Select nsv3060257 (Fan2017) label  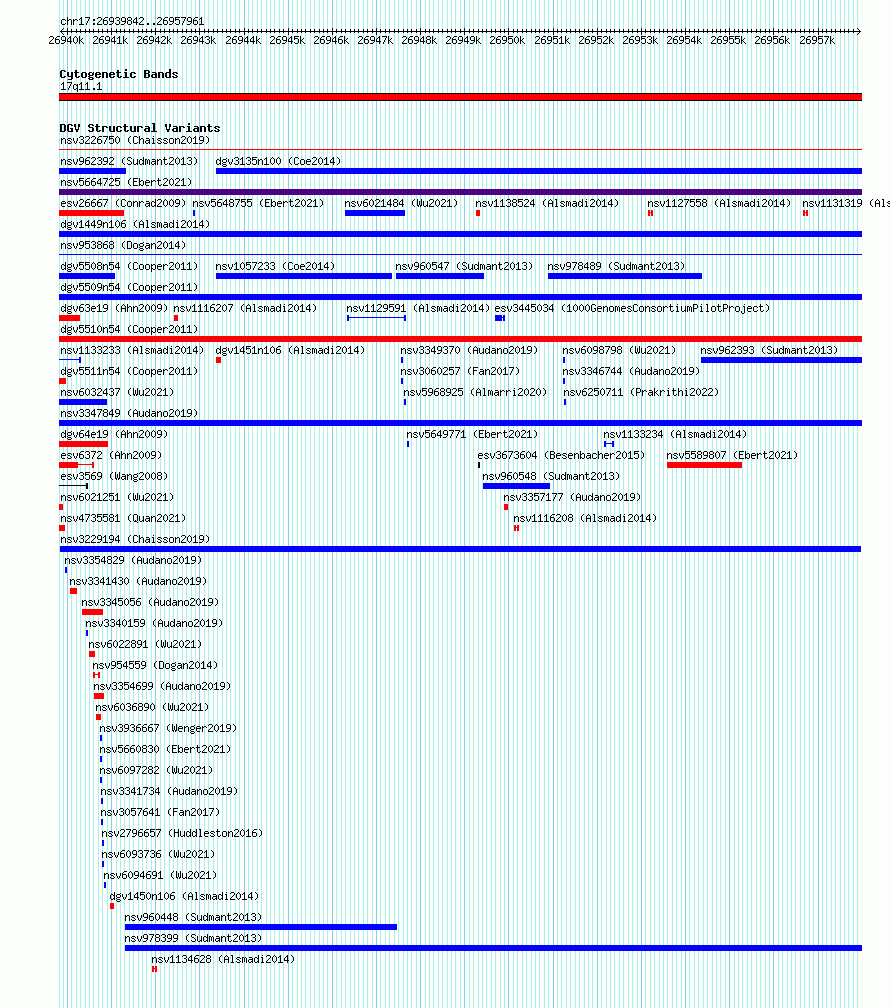(460, 372)
